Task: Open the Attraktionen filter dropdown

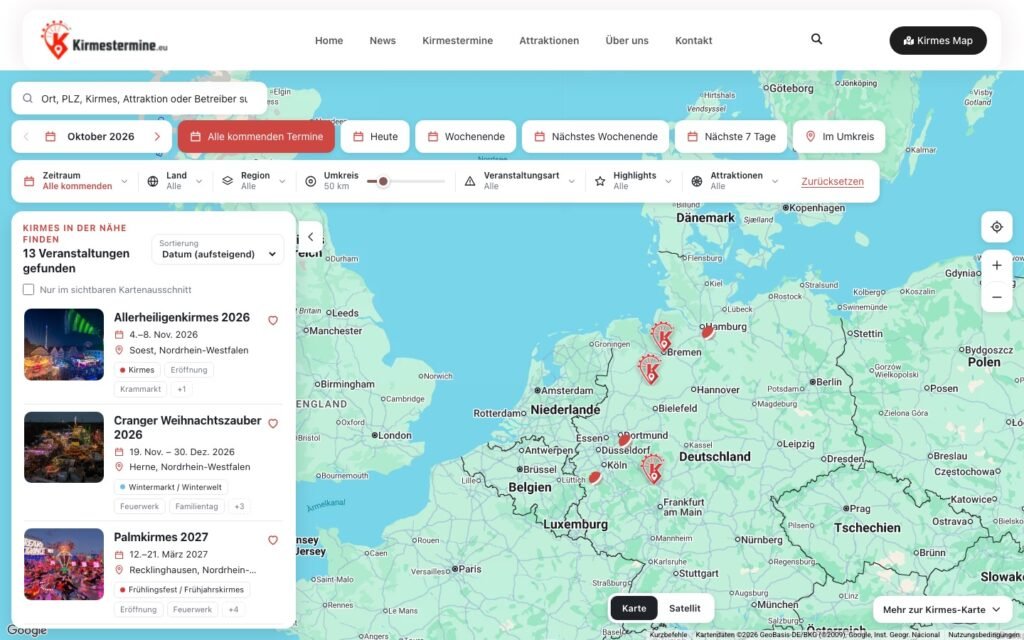Action: pyautogui.click(x=735, y=181)
